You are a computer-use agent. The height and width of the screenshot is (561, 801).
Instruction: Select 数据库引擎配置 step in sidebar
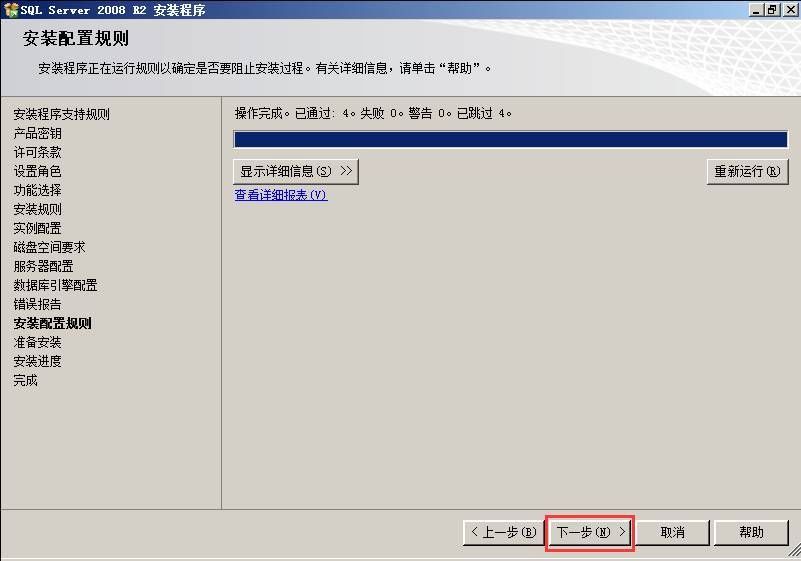click(x=55, y=285)
